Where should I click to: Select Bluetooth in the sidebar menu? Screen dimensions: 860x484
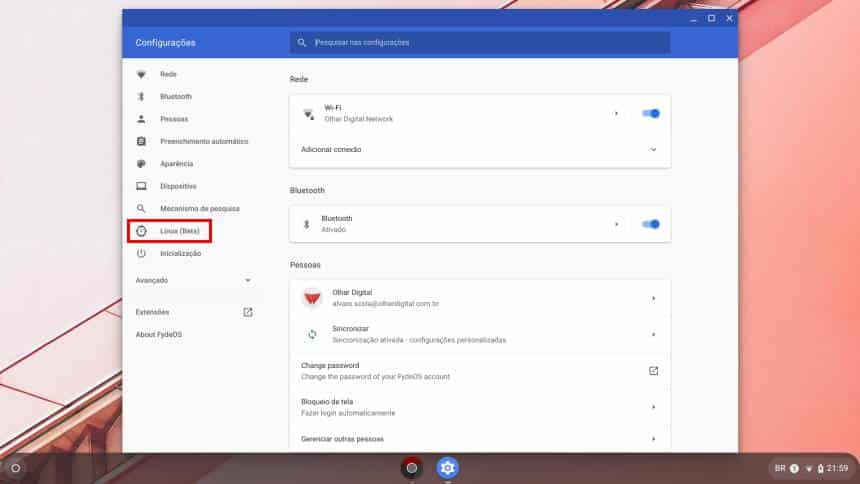[176, 97]
